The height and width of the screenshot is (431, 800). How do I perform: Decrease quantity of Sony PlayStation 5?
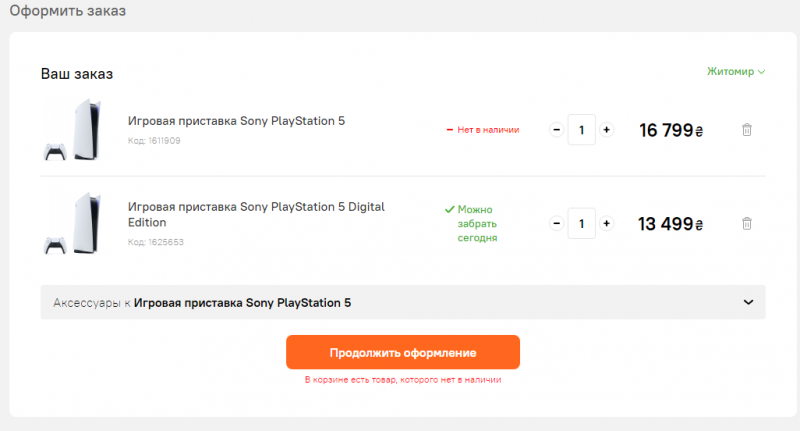point(556,130)
